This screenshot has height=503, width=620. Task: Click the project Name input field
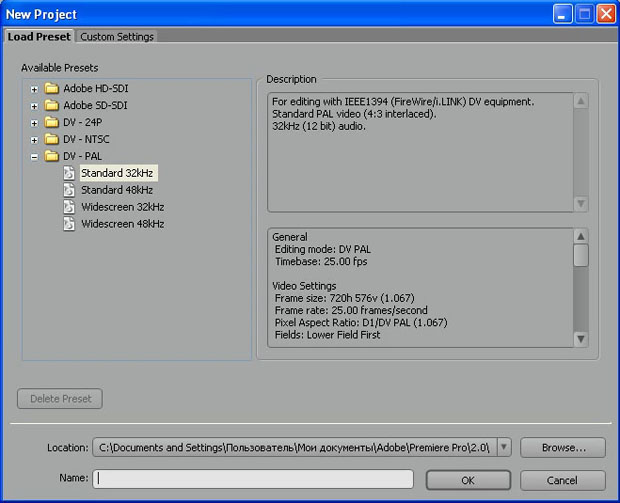coord(253,479)
